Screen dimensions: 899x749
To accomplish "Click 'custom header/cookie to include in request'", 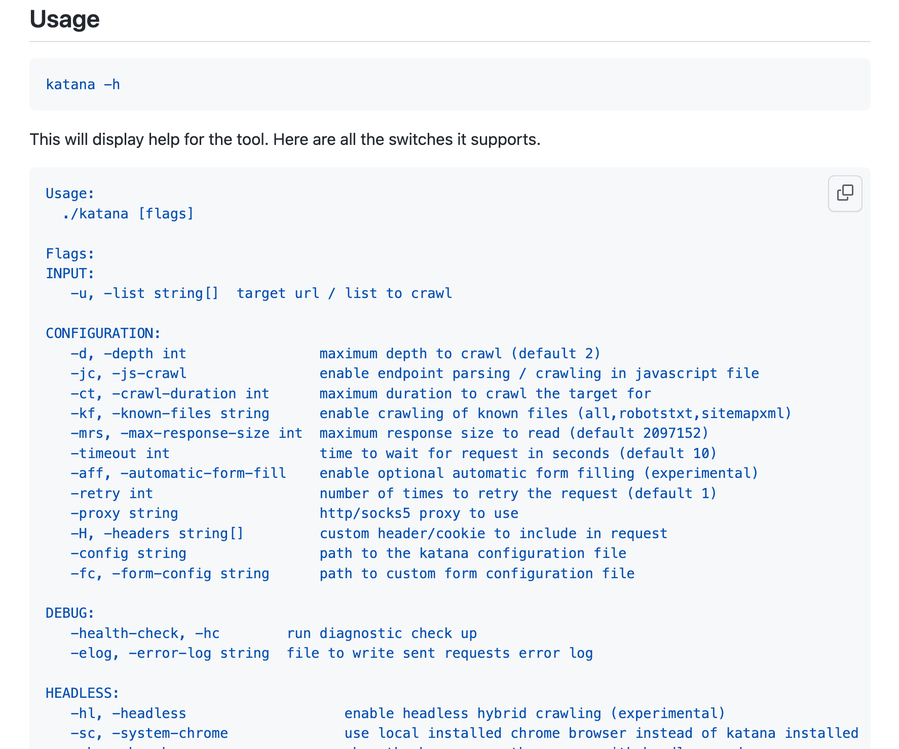I will [x=493, y=533].
